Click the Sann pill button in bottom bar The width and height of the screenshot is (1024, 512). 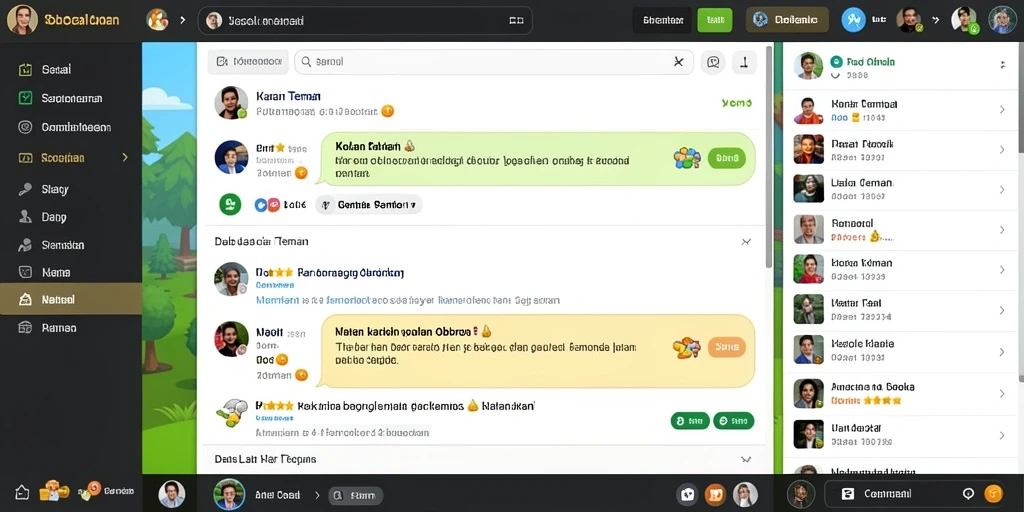pyautogui.click(x=356, y=496)
